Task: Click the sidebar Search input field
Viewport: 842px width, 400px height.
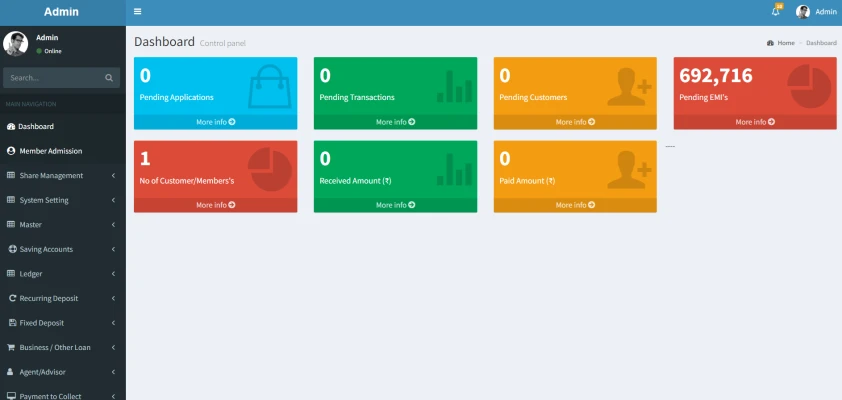Action: pos(52,78)
